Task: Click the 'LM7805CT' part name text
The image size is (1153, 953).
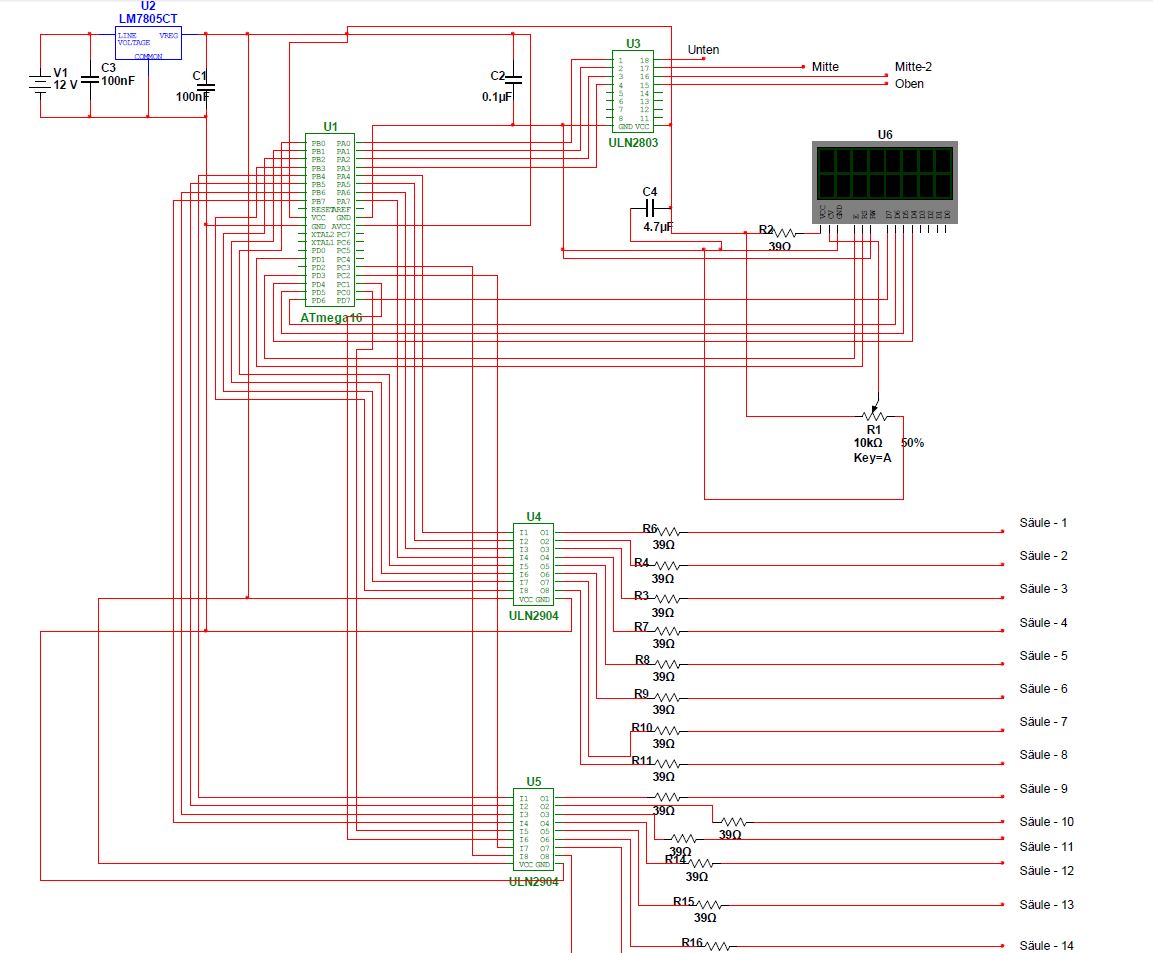Action: [x=148, y=19]
